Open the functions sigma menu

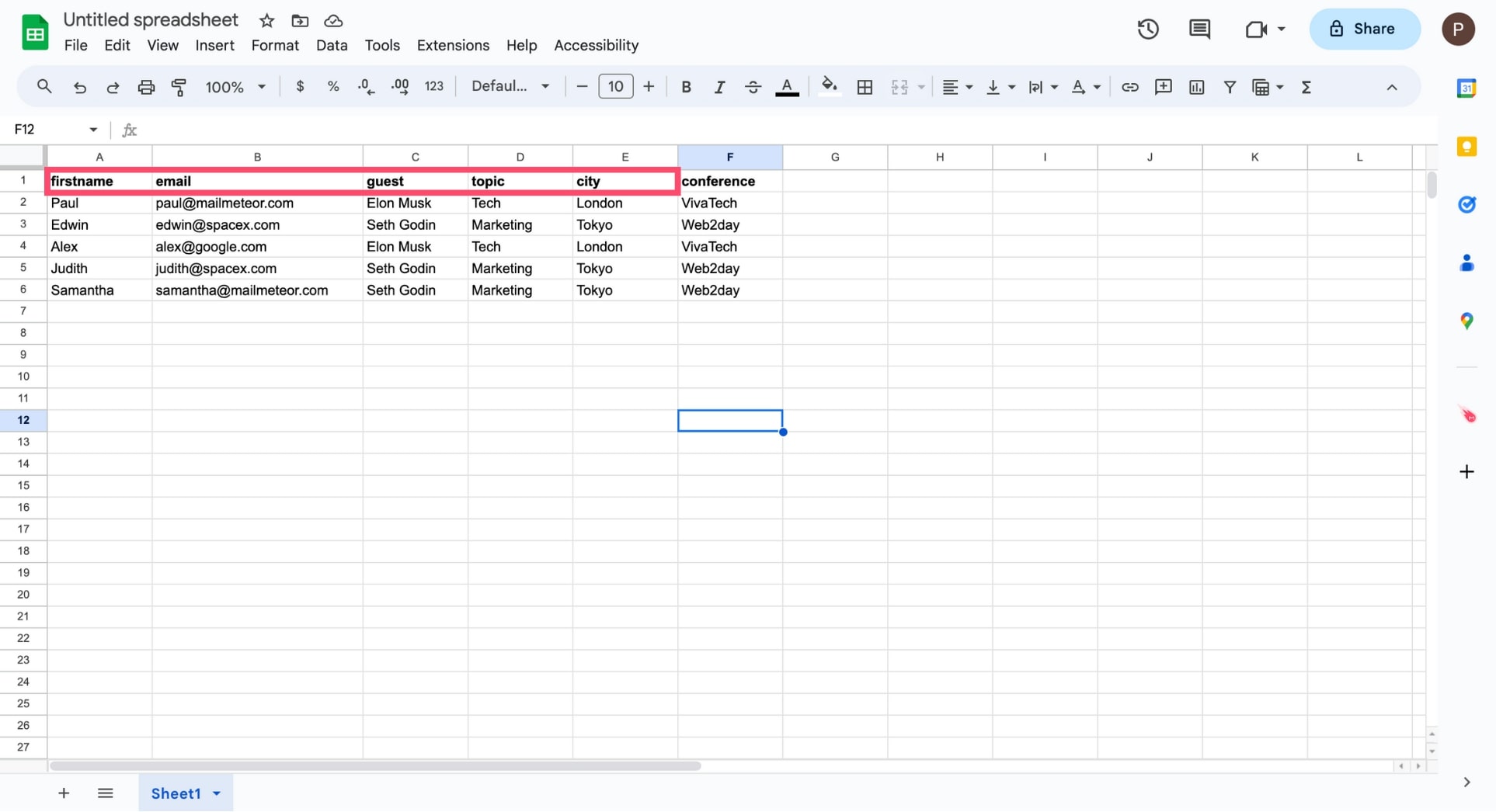click(1306, 87)
